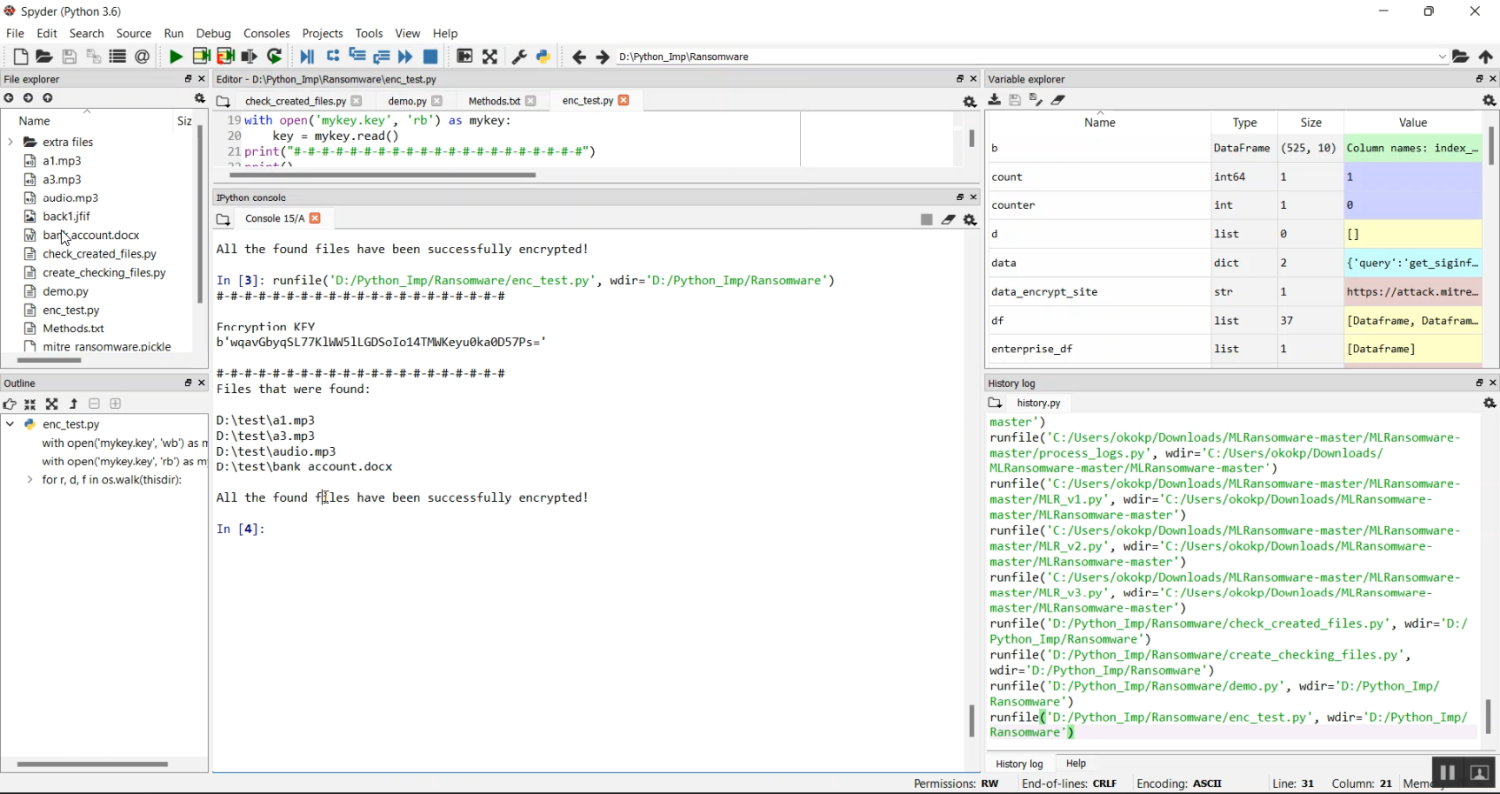Select bank_account.docx in File explorer

91,235
